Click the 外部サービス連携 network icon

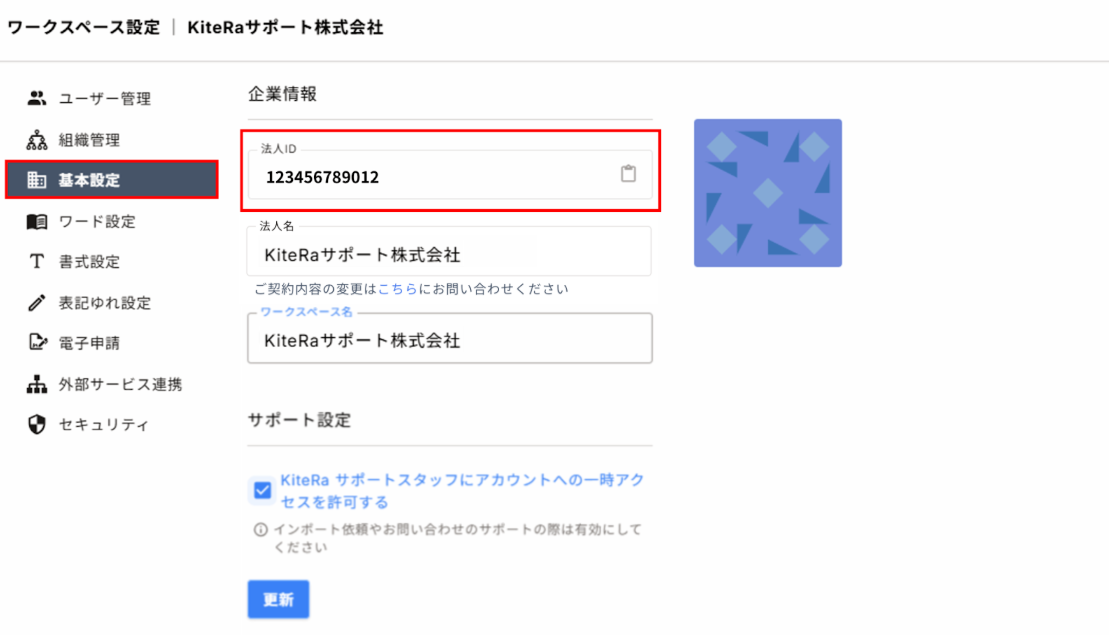click(37, 384)
